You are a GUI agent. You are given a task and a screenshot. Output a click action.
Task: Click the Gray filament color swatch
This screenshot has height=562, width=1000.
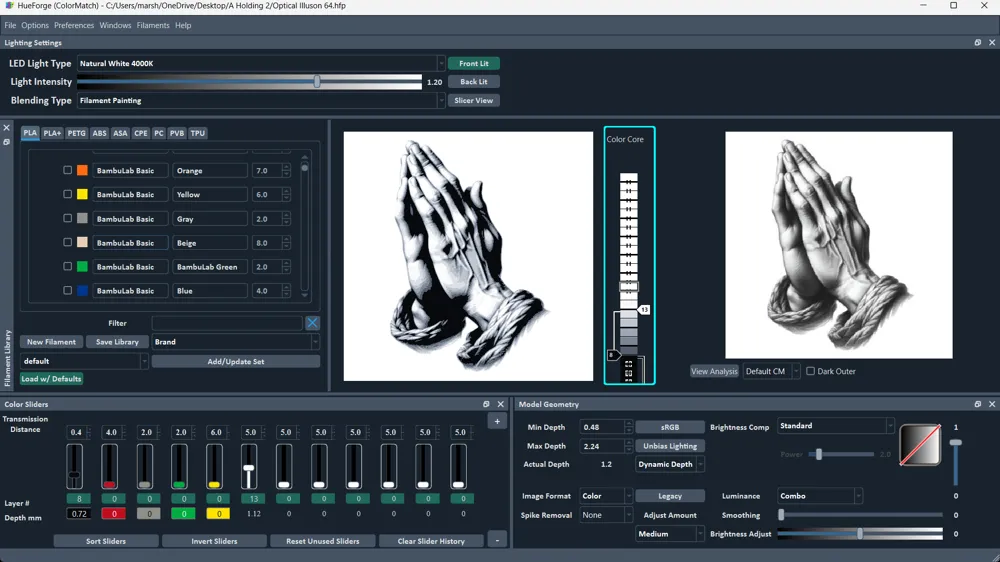pos(82,219)
